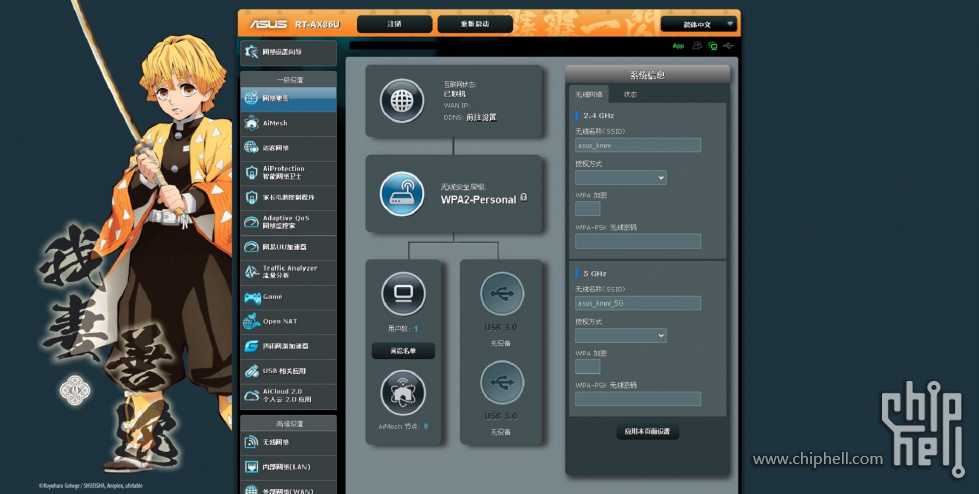Viewport: 979px width, 494px height.
Task: Open the Game sidebar entry
Action: click(288, 297)
